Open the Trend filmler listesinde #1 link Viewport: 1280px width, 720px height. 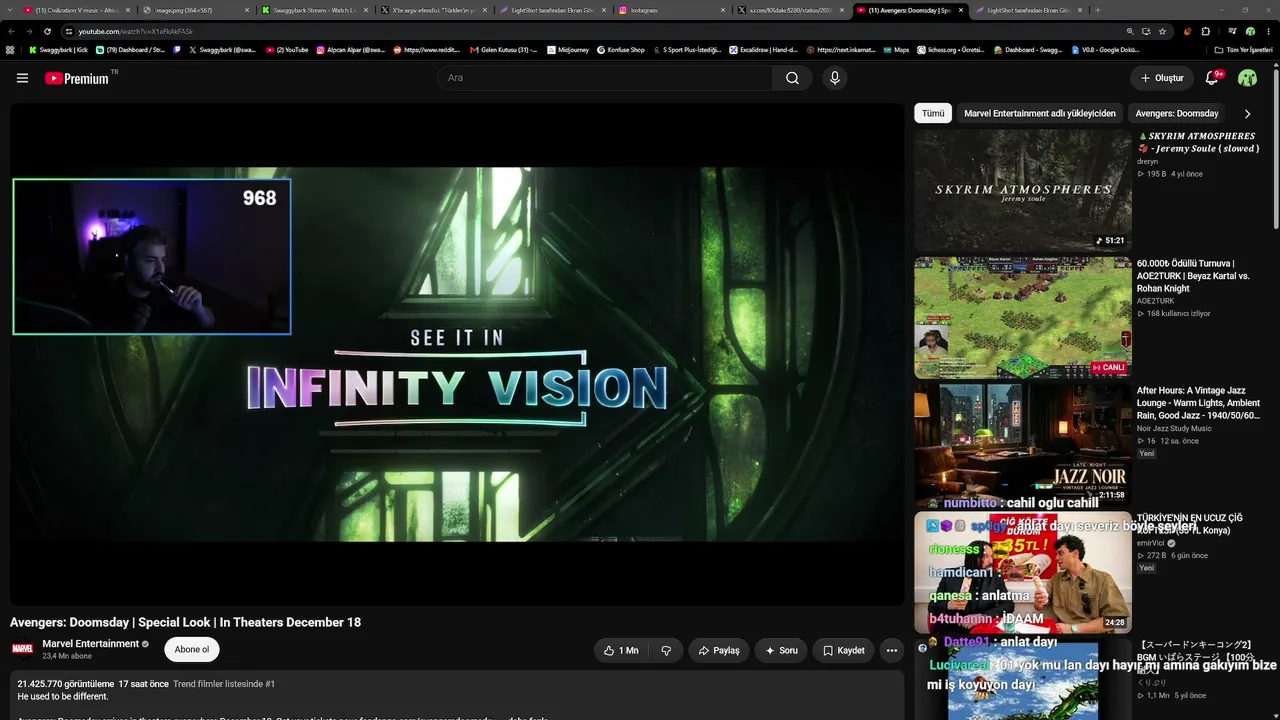click(x=224, y=684)
